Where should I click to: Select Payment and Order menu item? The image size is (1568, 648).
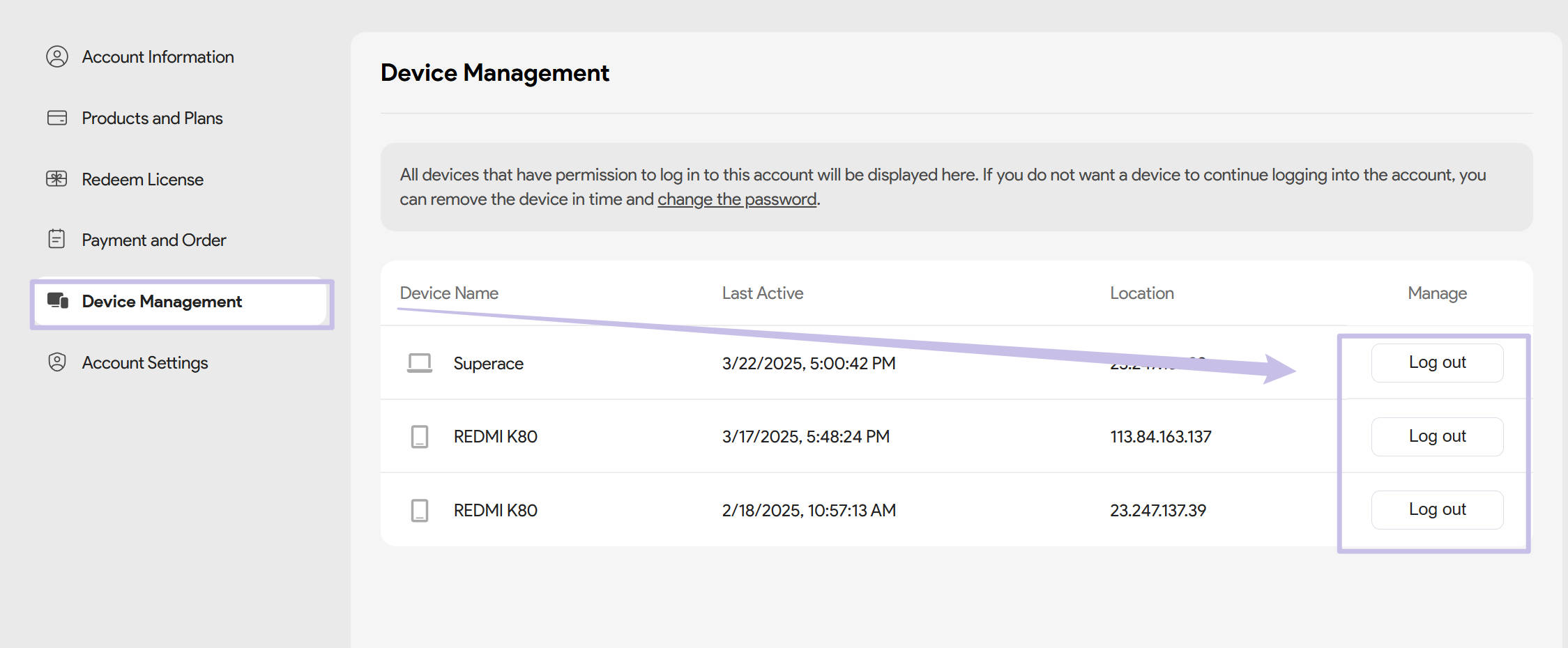[153, 240]
